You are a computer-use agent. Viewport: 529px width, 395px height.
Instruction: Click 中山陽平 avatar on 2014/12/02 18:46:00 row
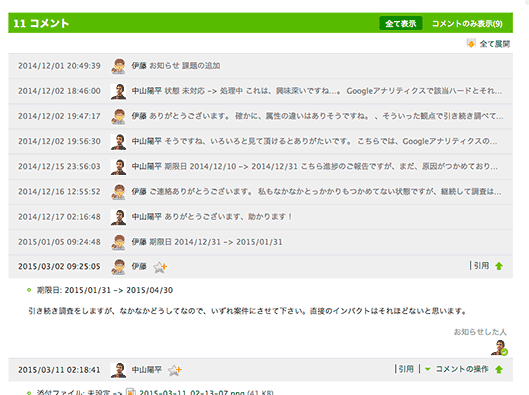coord(118,91)
